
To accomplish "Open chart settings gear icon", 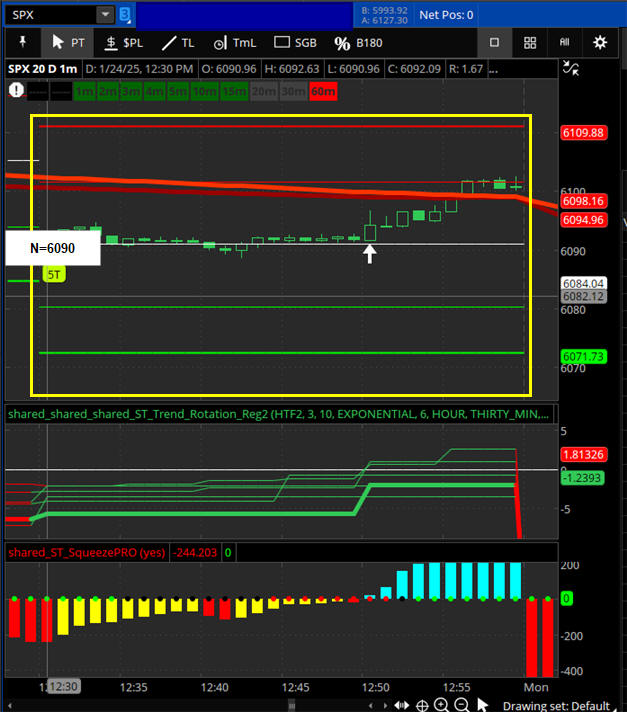I will tap(600, 43).
